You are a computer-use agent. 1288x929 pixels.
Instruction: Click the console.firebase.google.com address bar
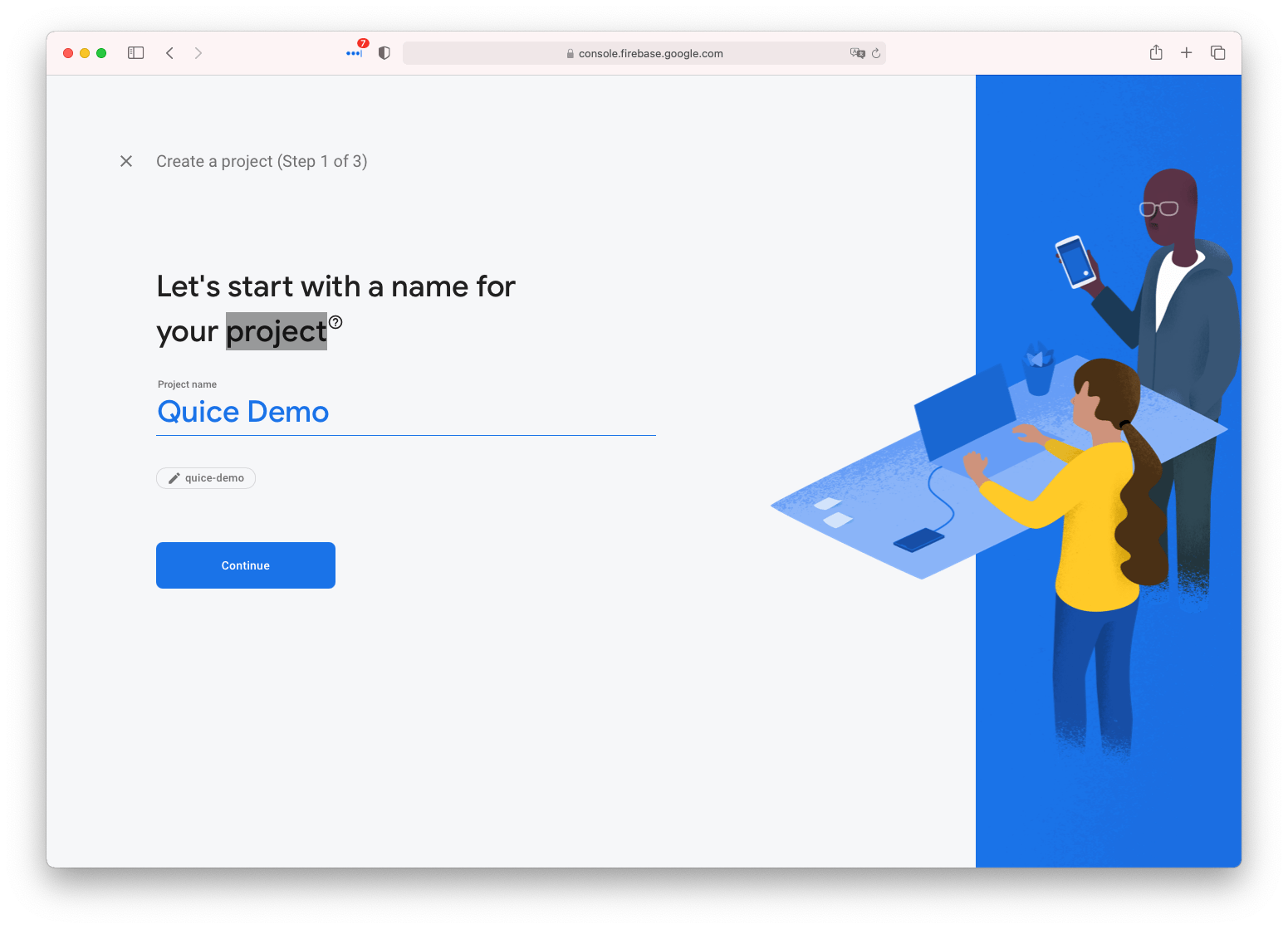pyautogui.click(x=644, y=53)
